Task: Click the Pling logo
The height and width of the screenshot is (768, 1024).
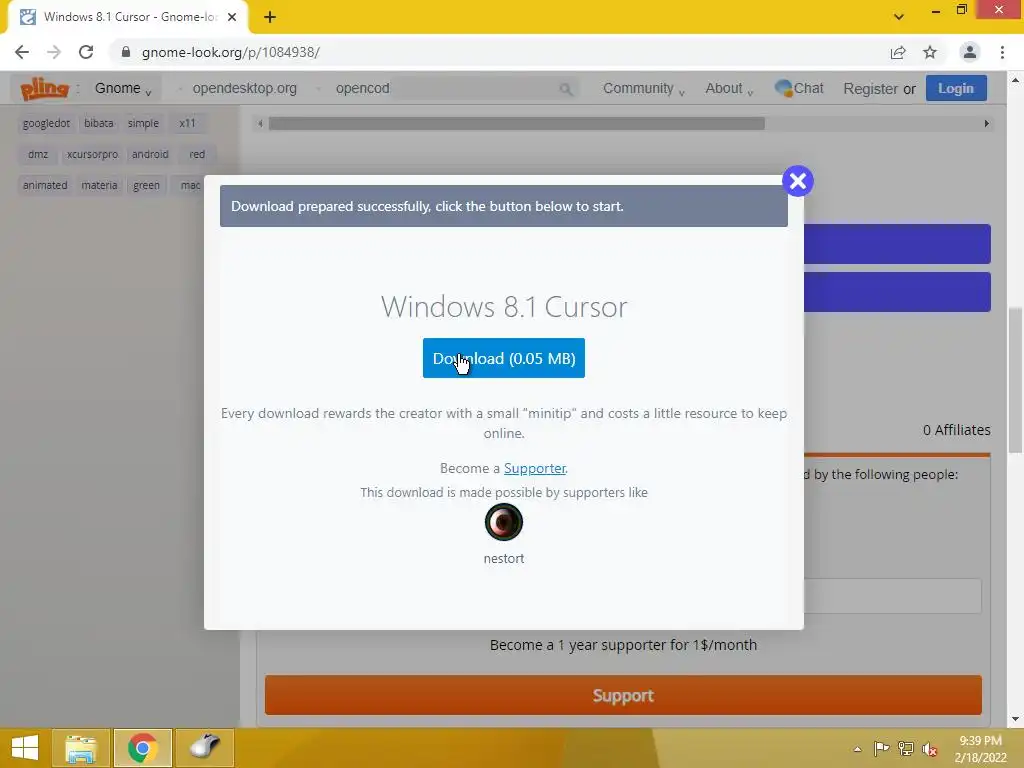Action: click(44, 88)
